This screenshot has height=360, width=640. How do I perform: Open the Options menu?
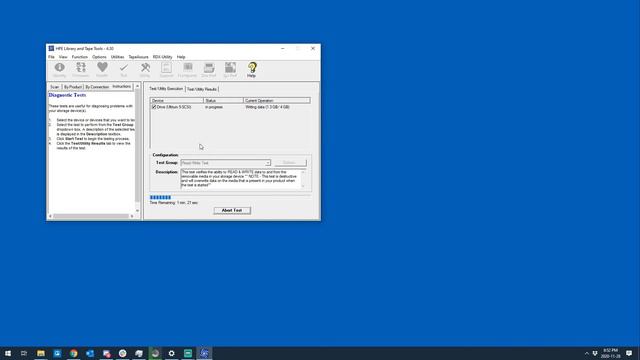(x=99, y=57)
